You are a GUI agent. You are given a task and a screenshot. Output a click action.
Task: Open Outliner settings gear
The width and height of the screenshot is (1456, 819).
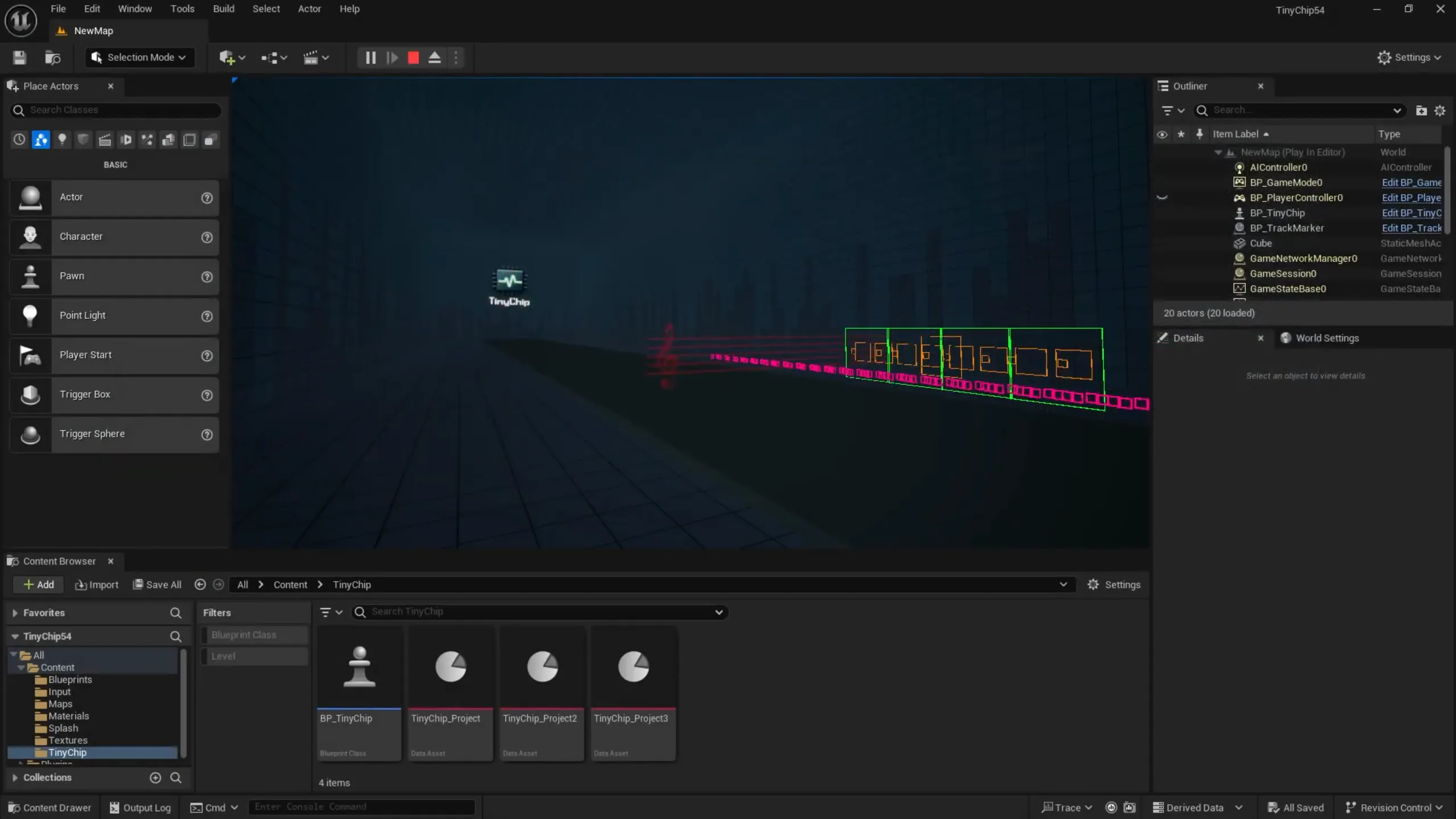tap(1439, 110)
